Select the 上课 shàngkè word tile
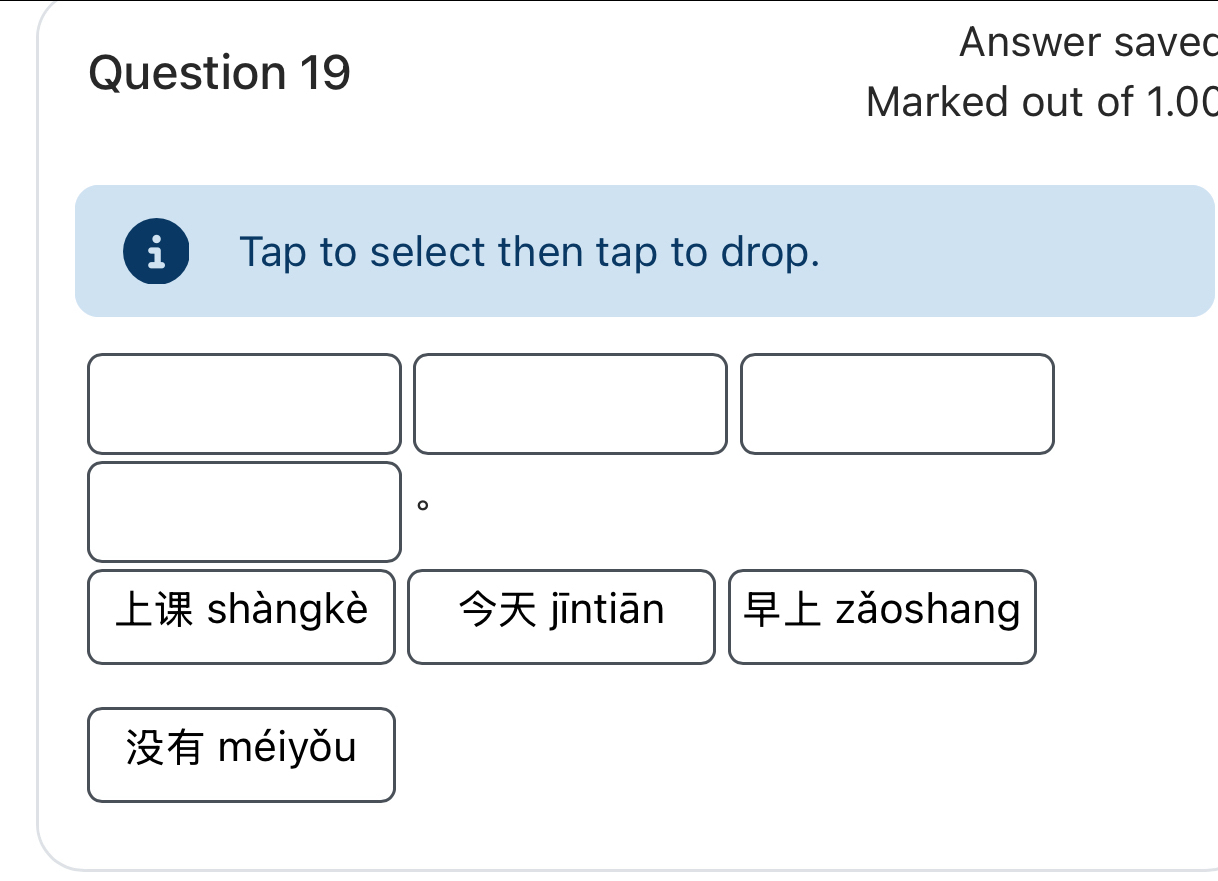Viewport: 1218px width, 881px height. pos(241,616)
